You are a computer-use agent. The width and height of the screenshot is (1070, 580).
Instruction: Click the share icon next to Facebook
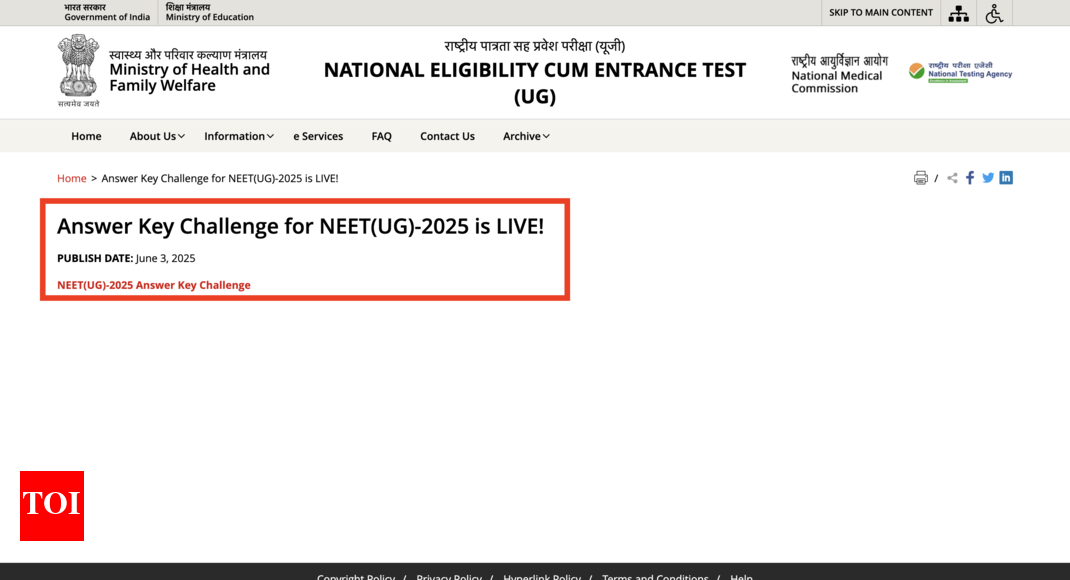(x=952, y=178)
